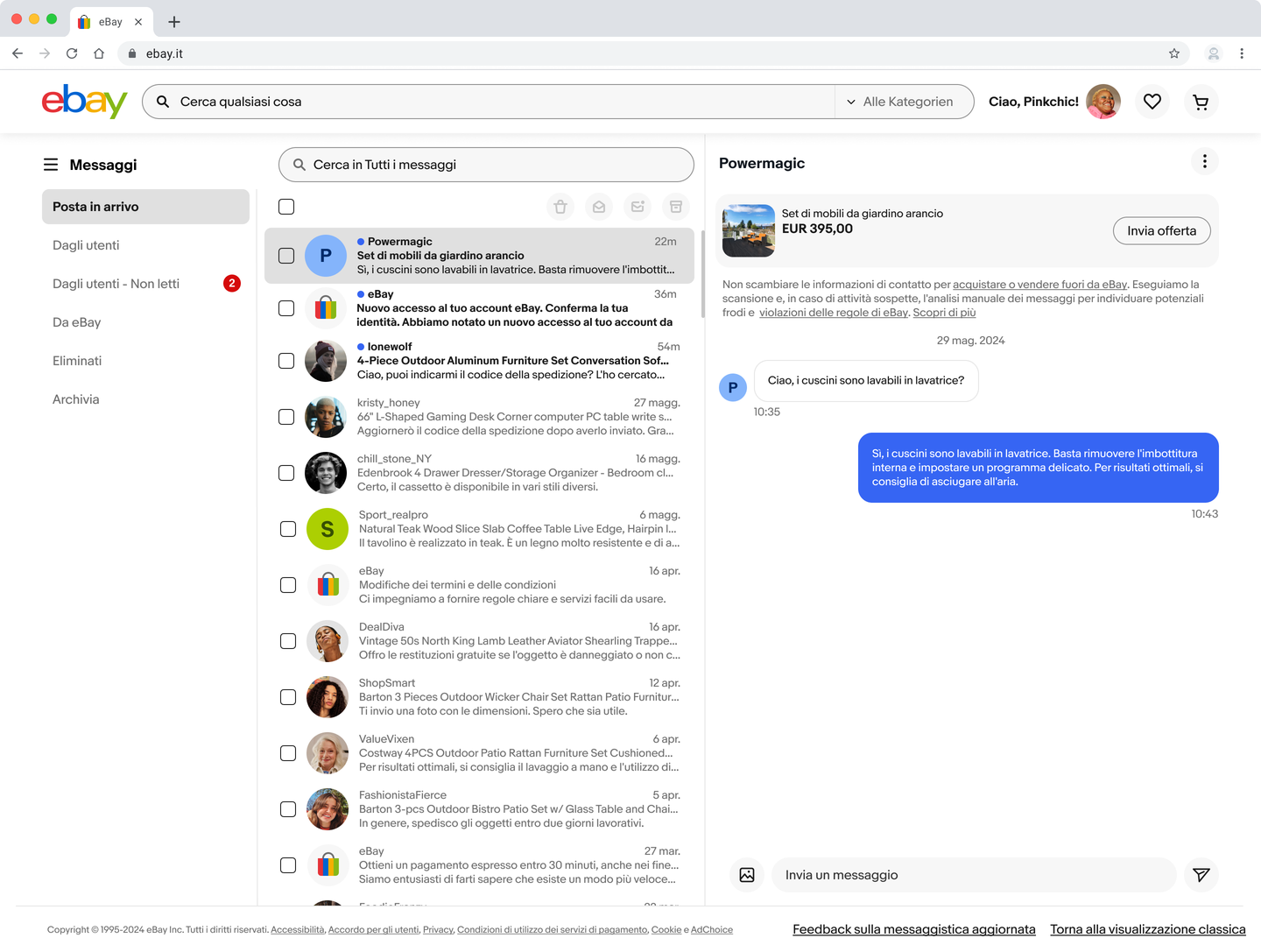This screenshot has height=952, width=1261.
Task: Focus the Cerca in Tutti i messaggi field
Action: click(x=486, y=165)
